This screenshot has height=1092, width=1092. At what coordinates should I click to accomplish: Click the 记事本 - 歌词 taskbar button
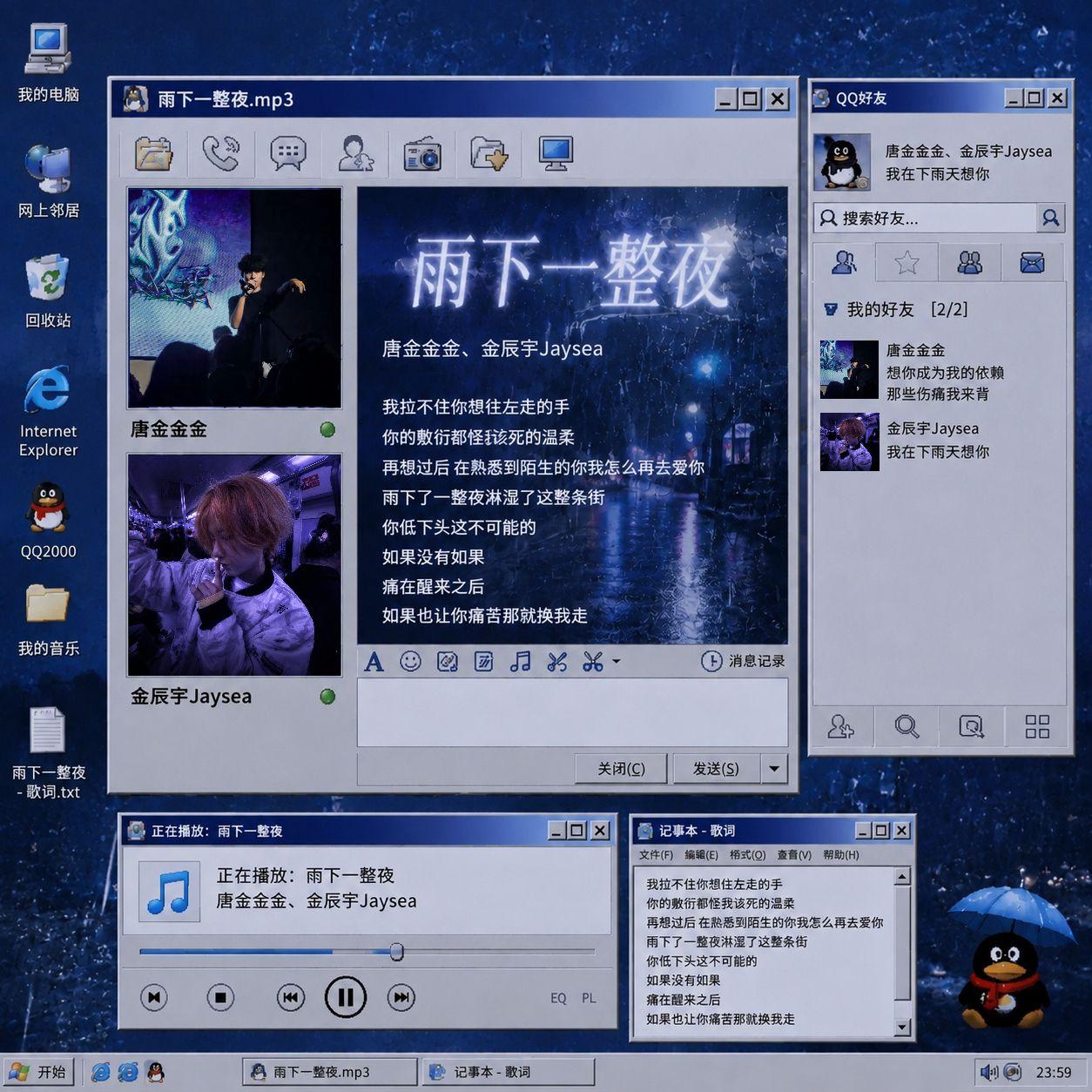[509, 1072]
